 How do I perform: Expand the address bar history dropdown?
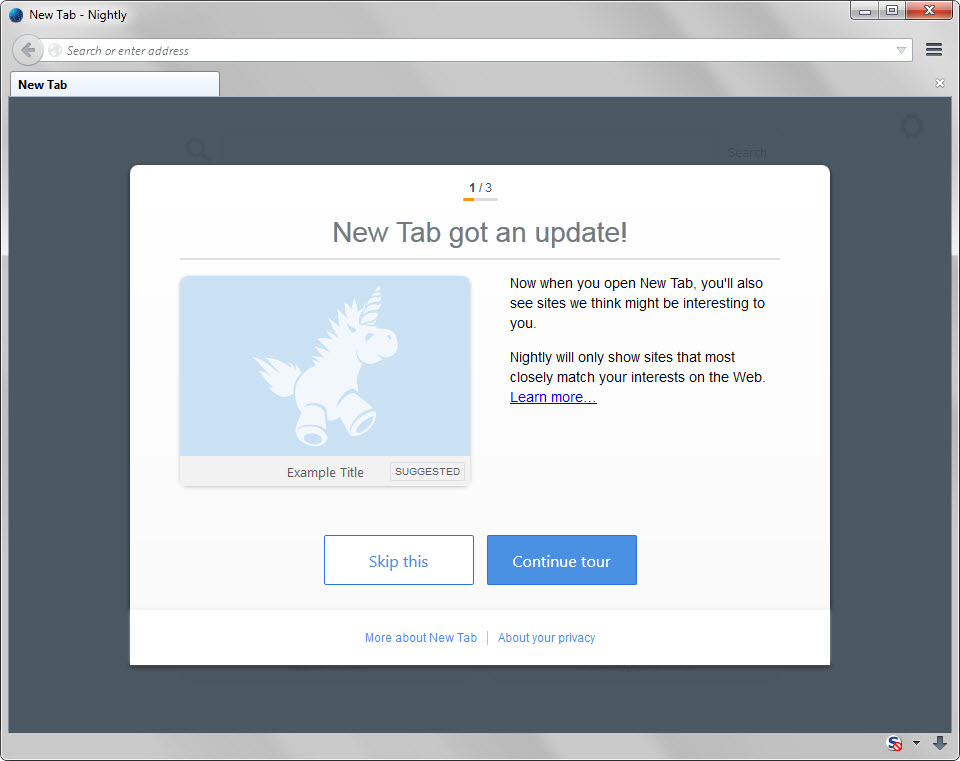[x=901, y=50]
